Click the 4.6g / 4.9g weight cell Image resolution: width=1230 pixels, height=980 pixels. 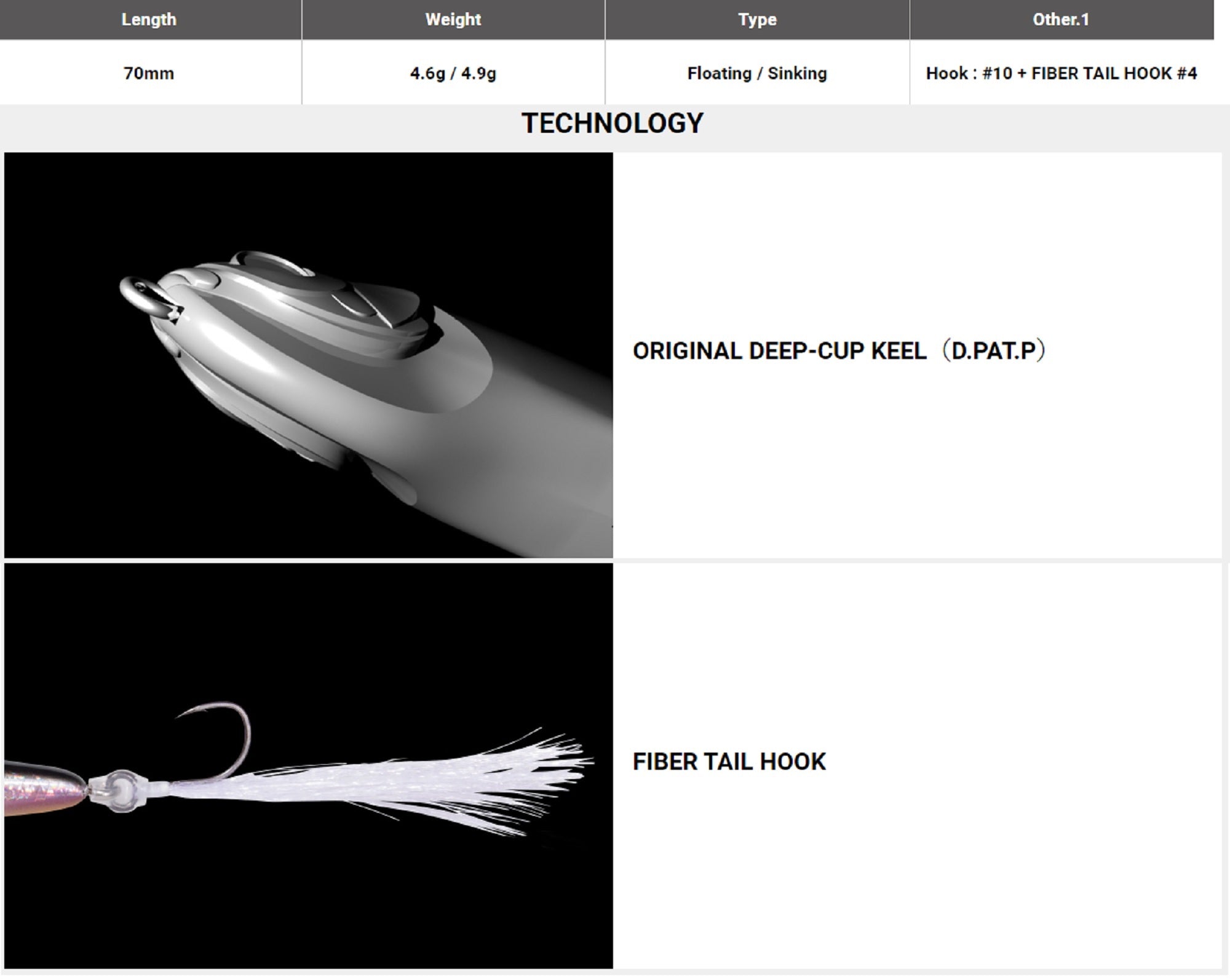(x=453, y=73)
